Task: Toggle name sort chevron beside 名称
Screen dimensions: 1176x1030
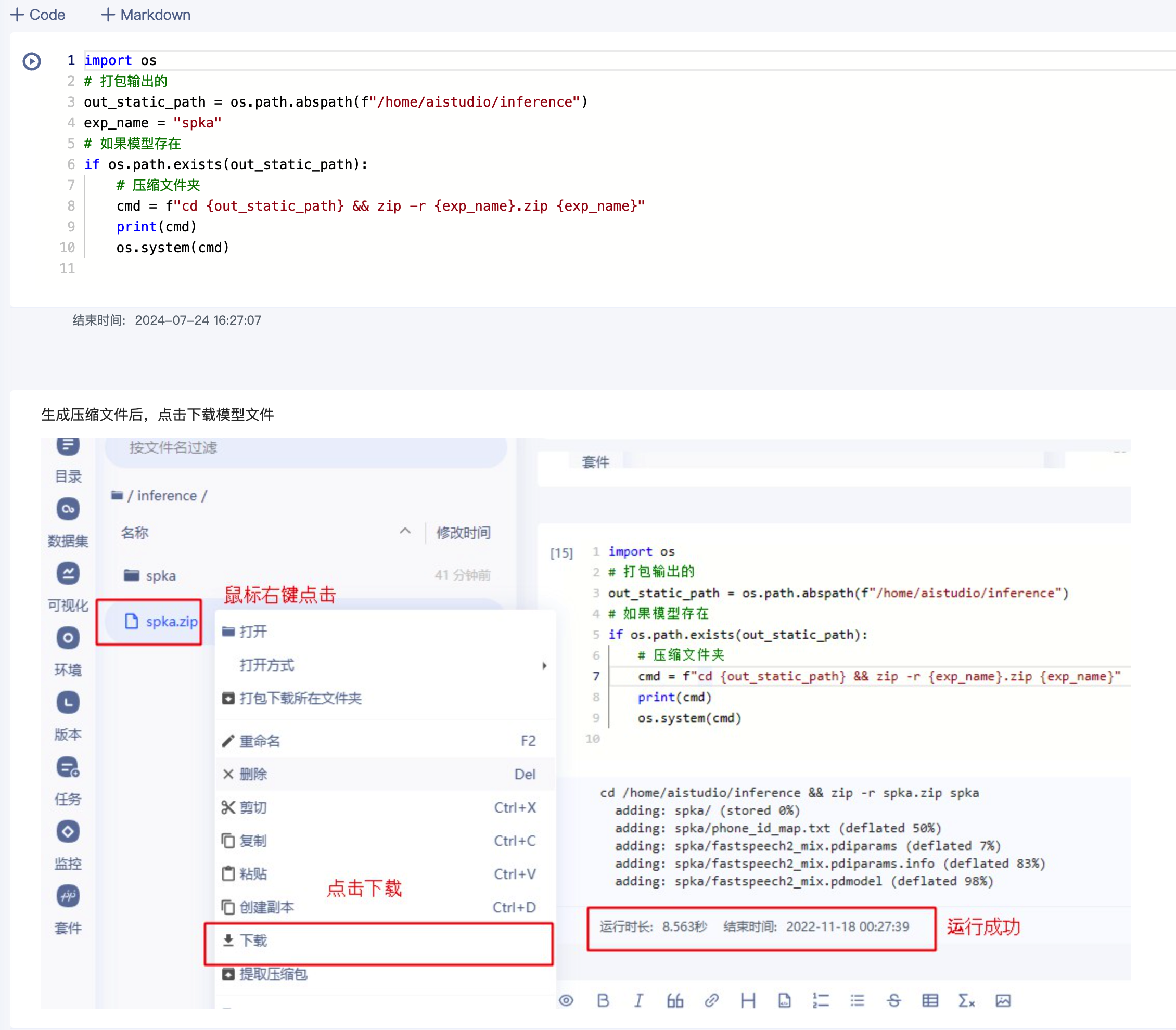Action: pos(405,531)
